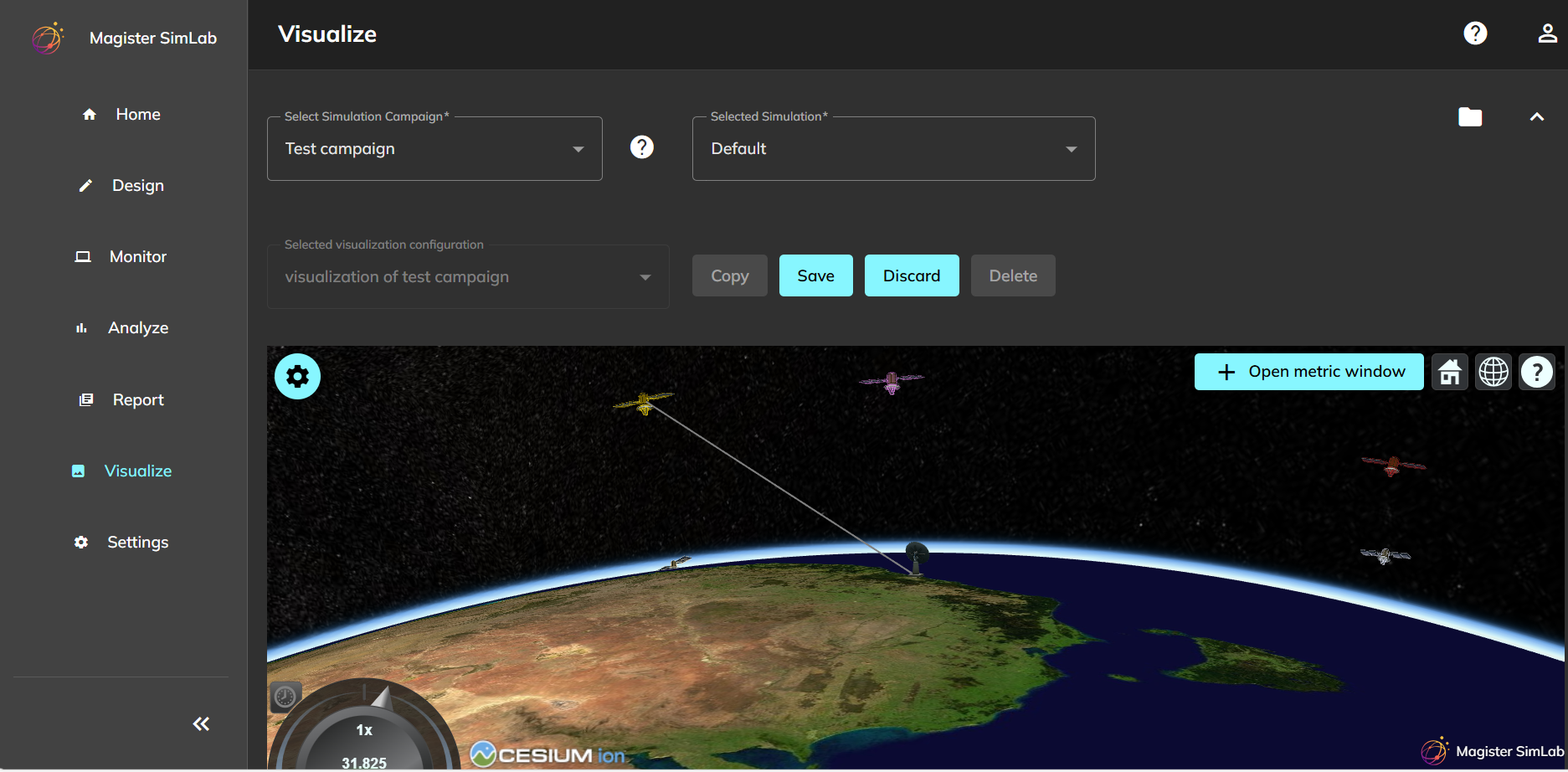Reset camera using the home view icon
The height and width of the screenshot is (772, 1568).
(x=1449, y=371)
